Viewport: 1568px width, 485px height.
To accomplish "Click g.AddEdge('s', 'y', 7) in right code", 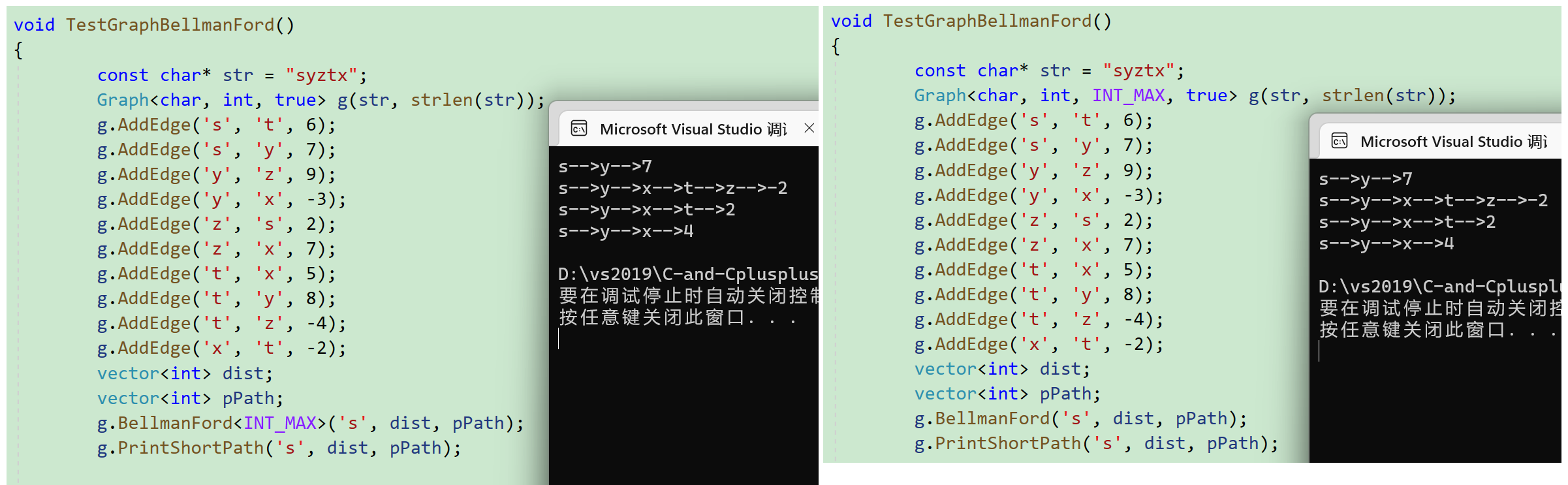I will pyautogui.click(x=1034, y=145).
